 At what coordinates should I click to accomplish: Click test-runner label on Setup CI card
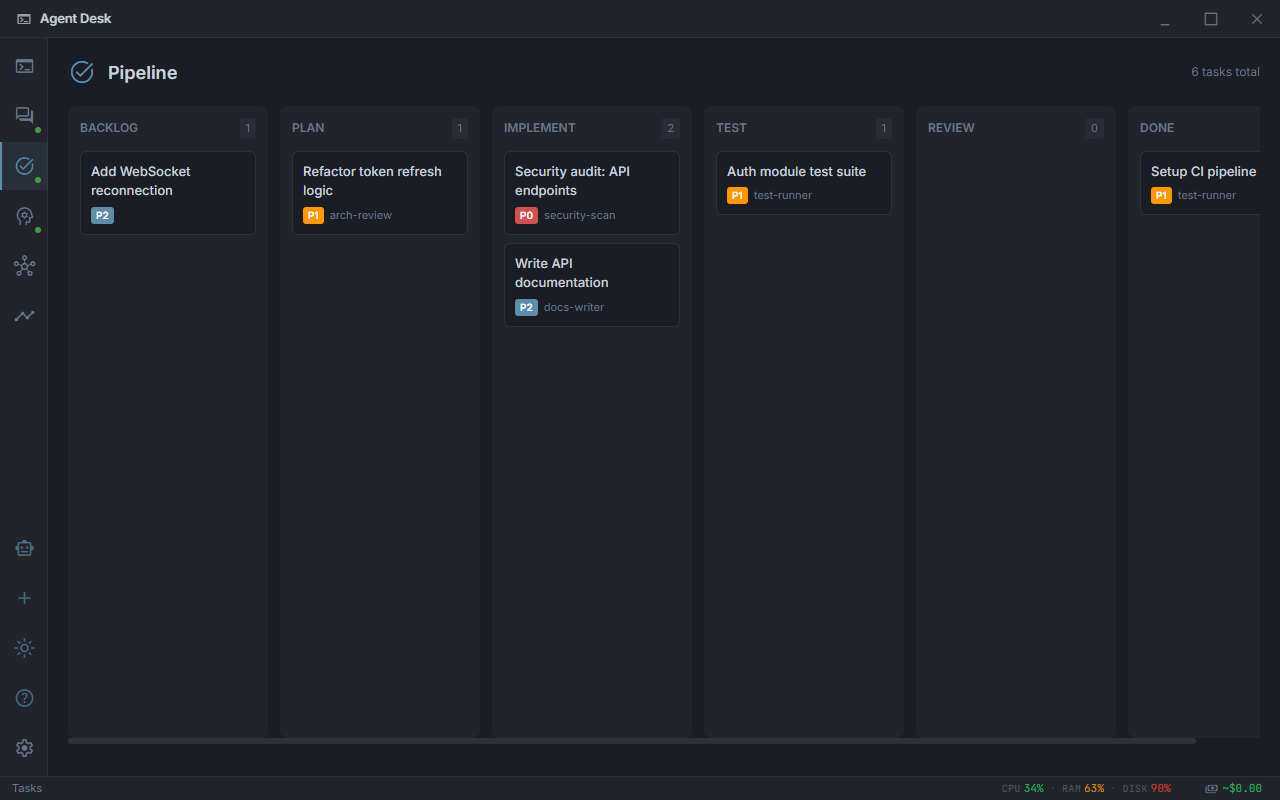[1207, 195]
